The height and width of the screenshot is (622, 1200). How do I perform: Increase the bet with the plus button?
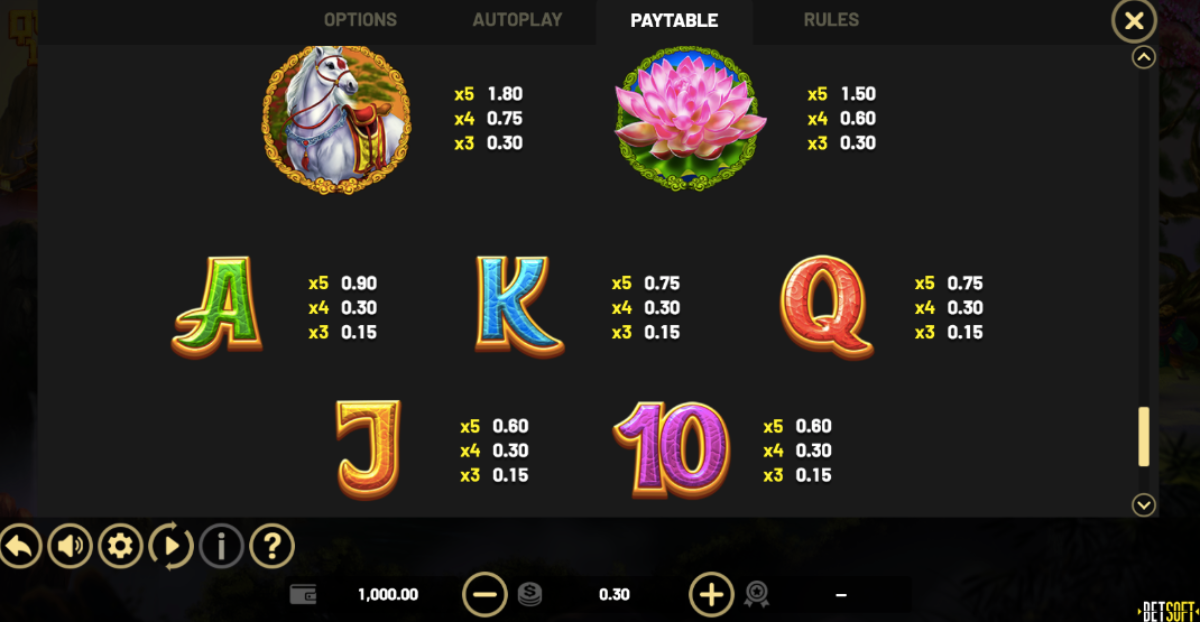click(x=711, y=595)
